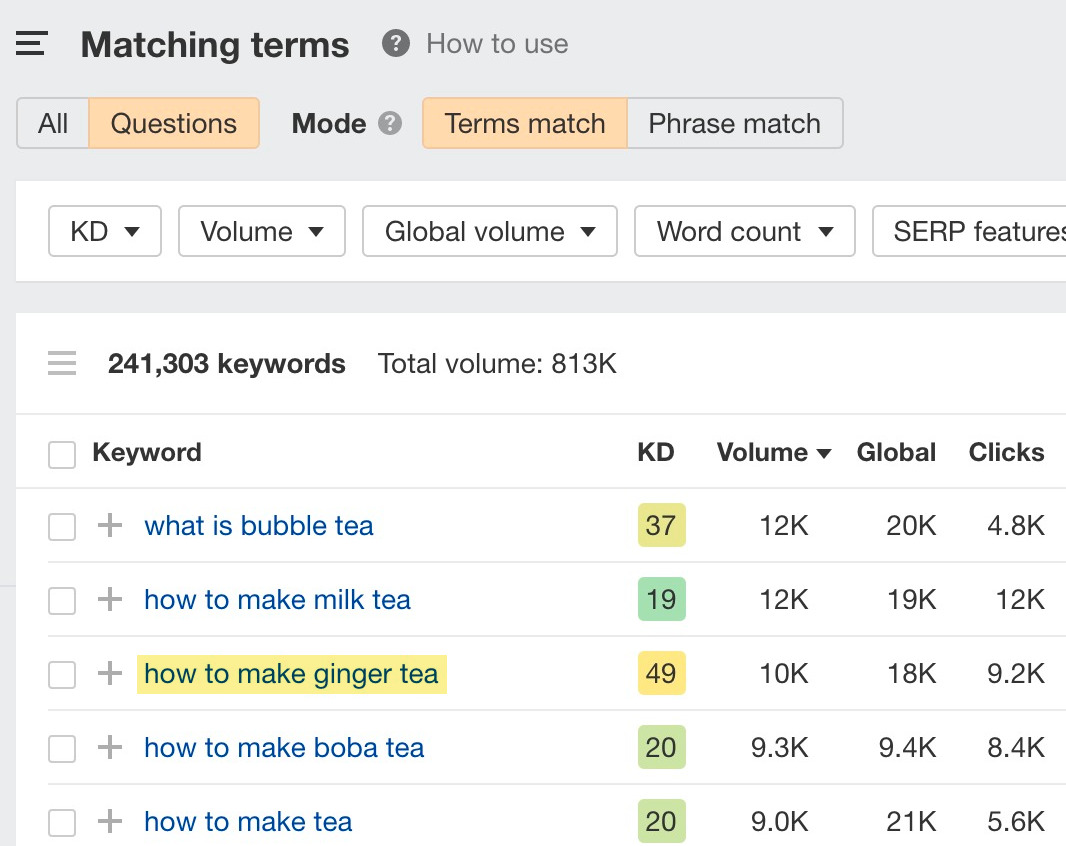The image size is (1066, 846).
Task: Toggle the select-all checkbox in Keyword header
Action: 62,455
